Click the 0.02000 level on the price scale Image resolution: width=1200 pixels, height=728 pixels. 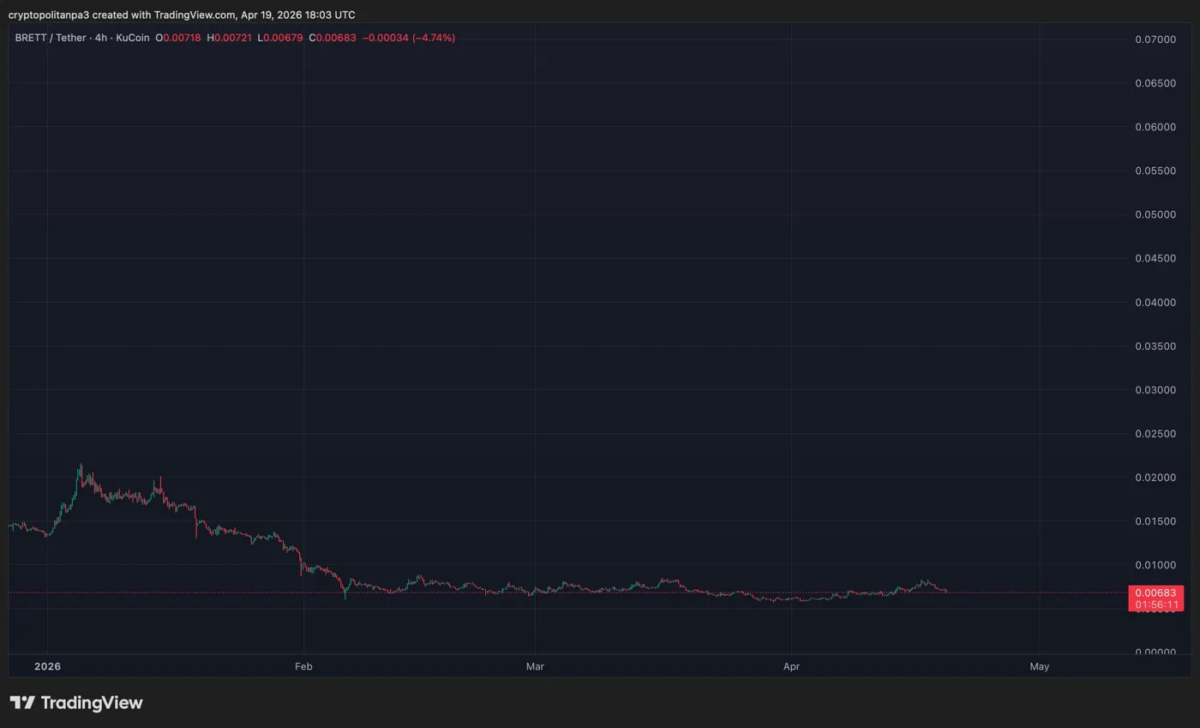pyautogui.click(x=1156, y=477)
